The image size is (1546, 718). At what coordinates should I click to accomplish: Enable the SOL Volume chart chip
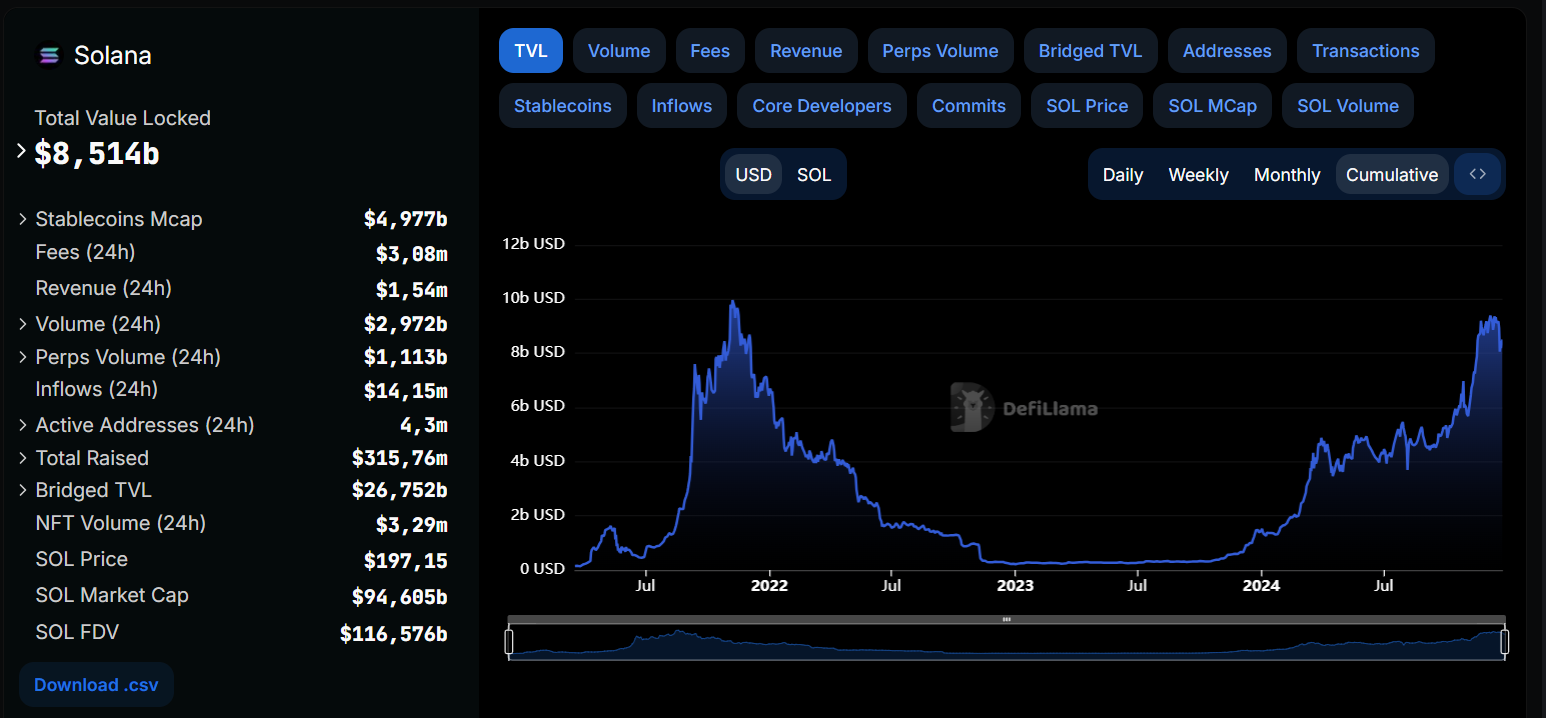[1348, 106]
